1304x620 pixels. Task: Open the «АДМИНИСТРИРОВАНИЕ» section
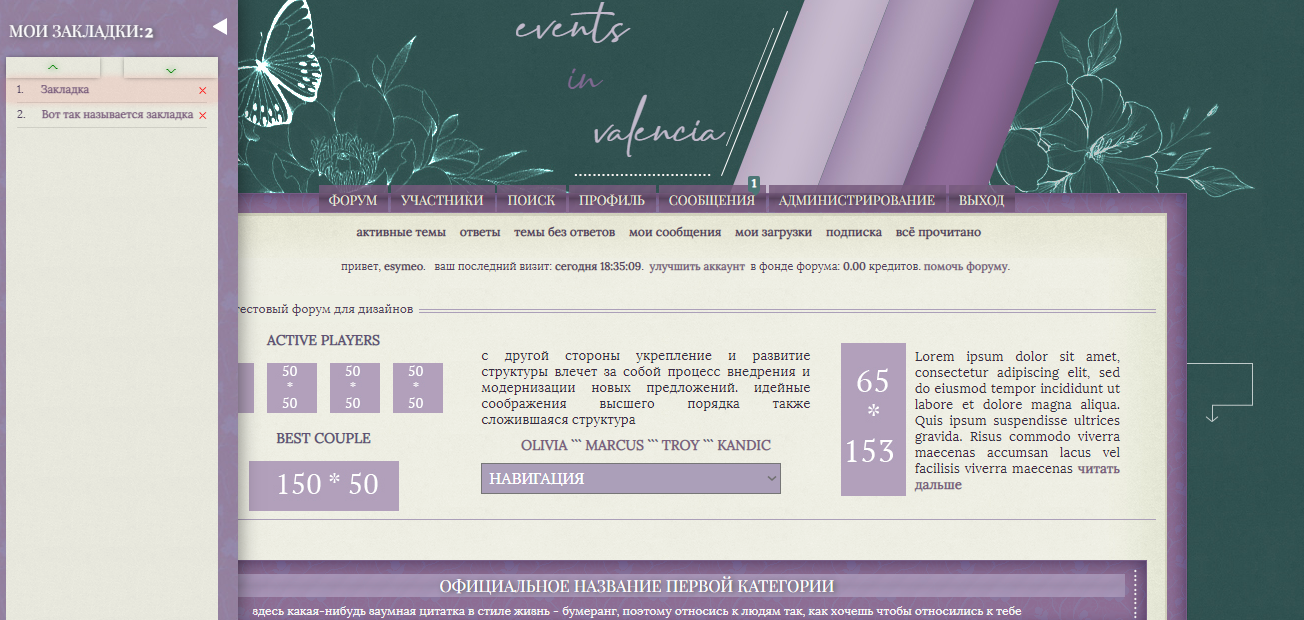click(x=856, y=200)
